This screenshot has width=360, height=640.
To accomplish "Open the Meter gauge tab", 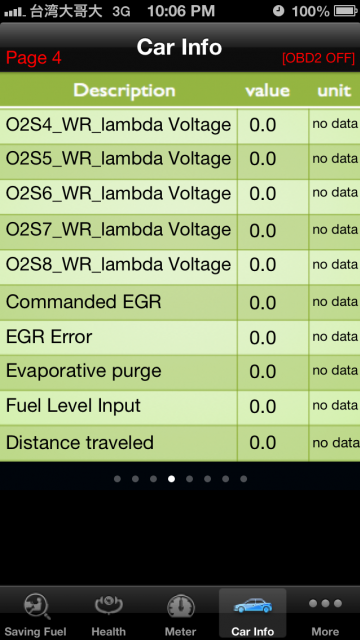I will click(180, 607).
